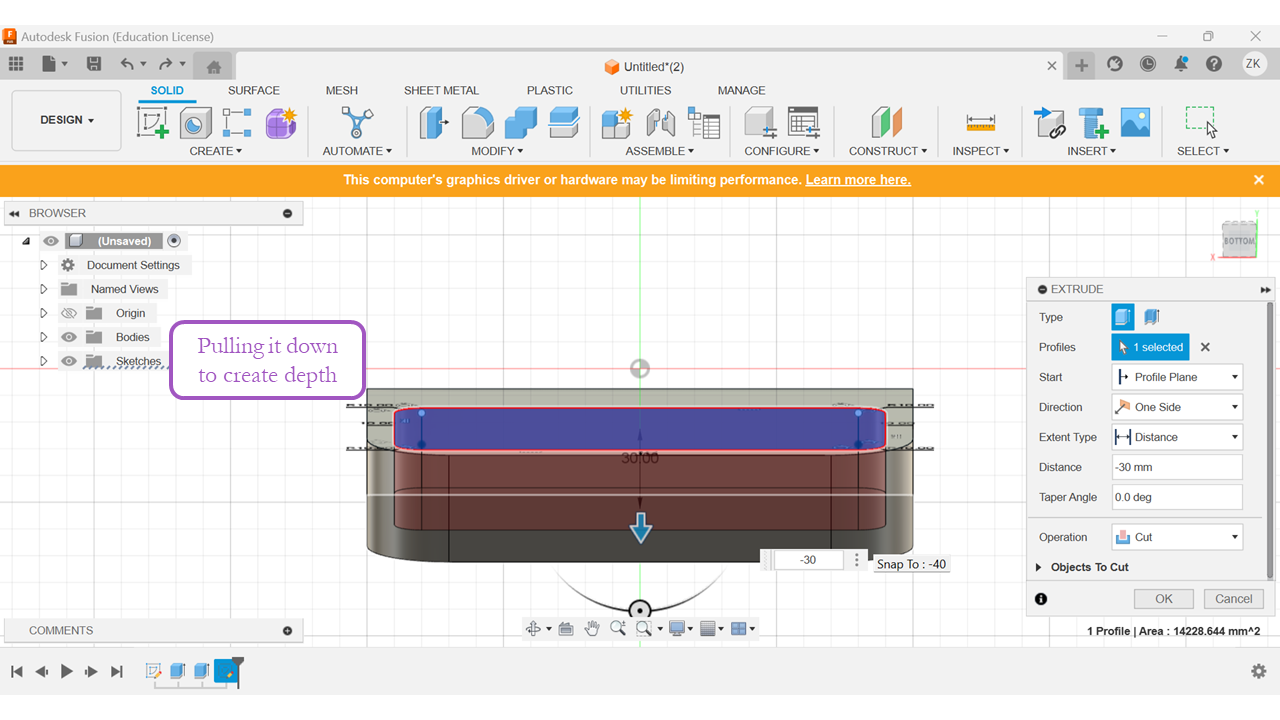Click the Distance input field
Image resolution: width=1280 pixels, height=720 pixels.
[x=1177, y=467]
